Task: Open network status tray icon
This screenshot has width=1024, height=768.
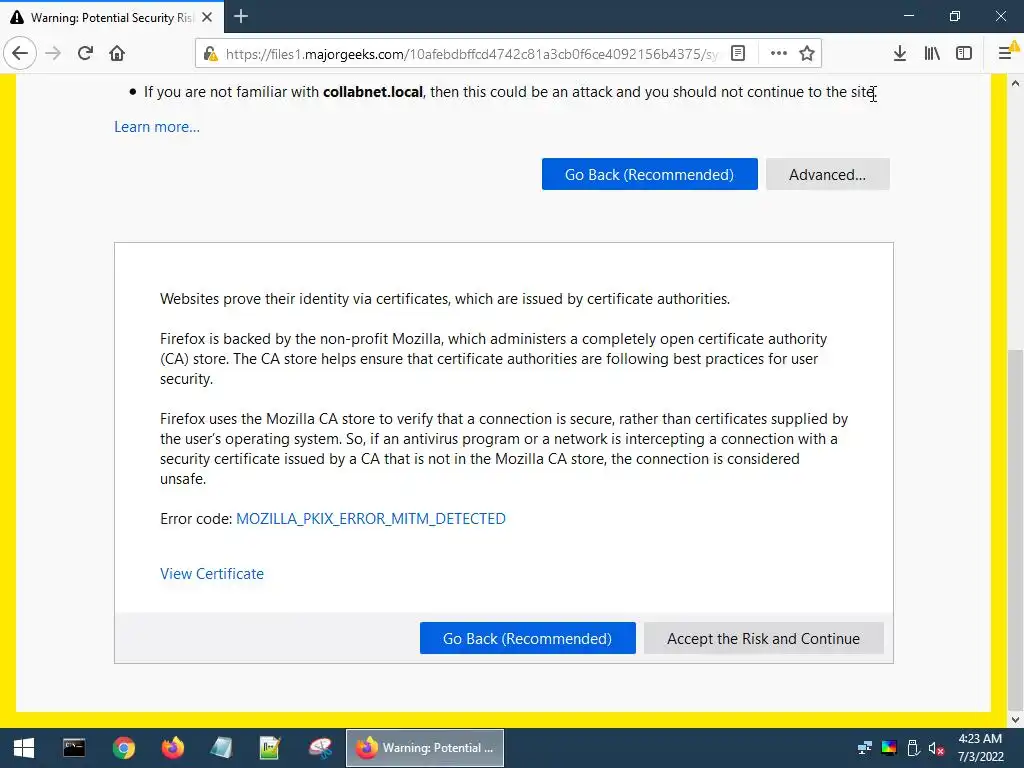Action: 865,748
